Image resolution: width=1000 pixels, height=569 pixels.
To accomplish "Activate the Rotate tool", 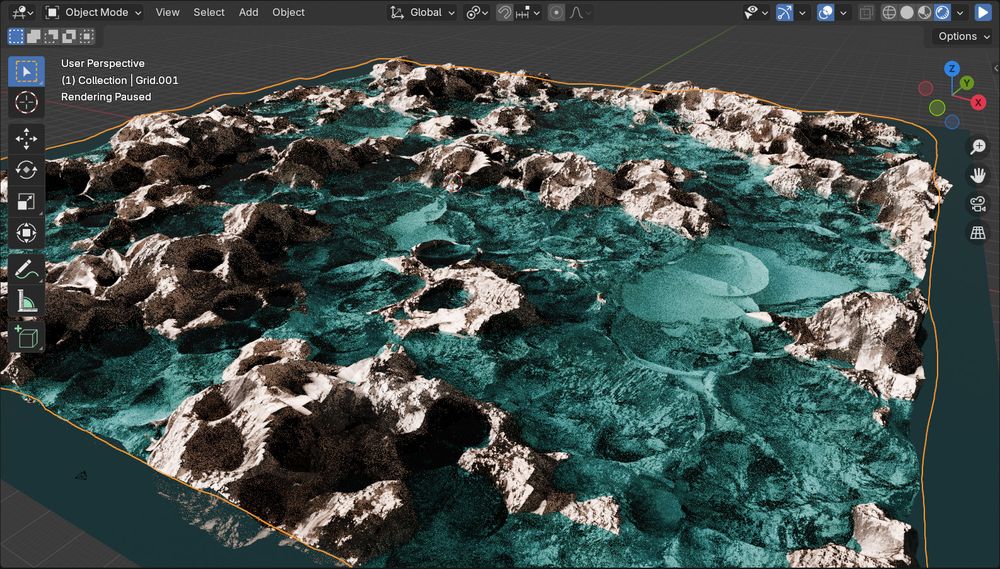I will click(26, 170).
